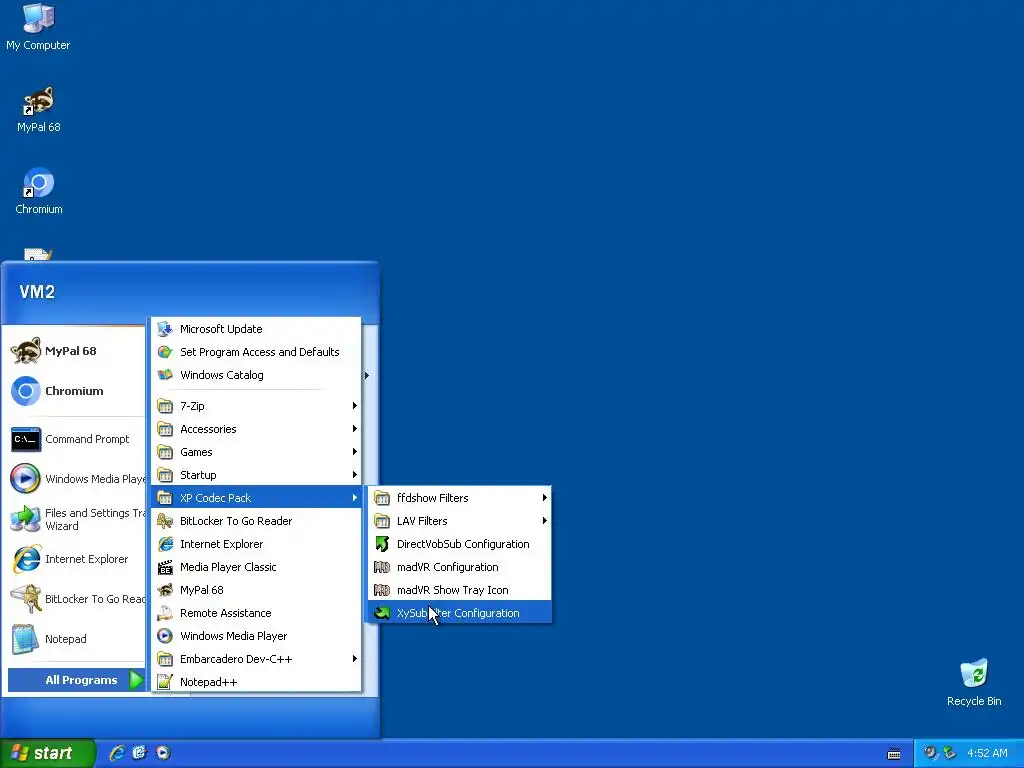Viewport: 1024px width, 768px height.
Task: Click Chromium icon in Start menu pinned list
Action: coord(25,391)
